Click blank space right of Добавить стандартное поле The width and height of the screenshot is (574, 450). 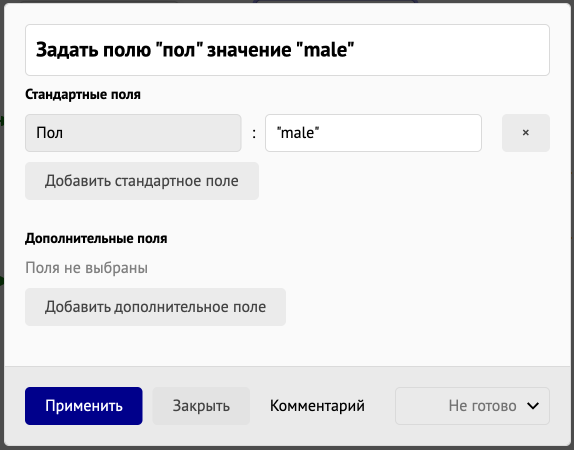[405, 181]
